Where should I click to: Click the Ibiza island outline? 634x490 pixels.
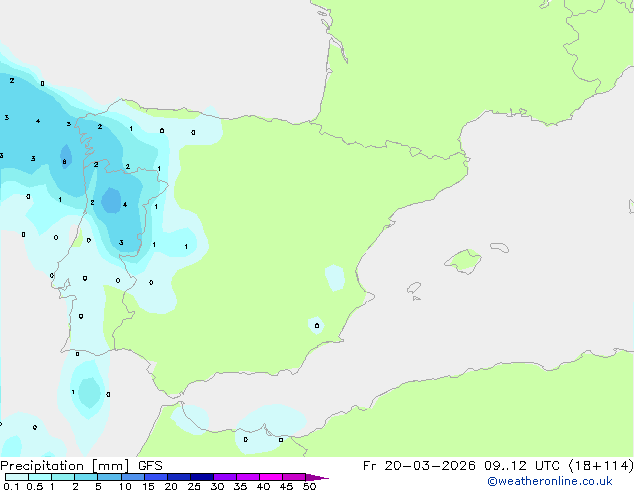(414, 288)
